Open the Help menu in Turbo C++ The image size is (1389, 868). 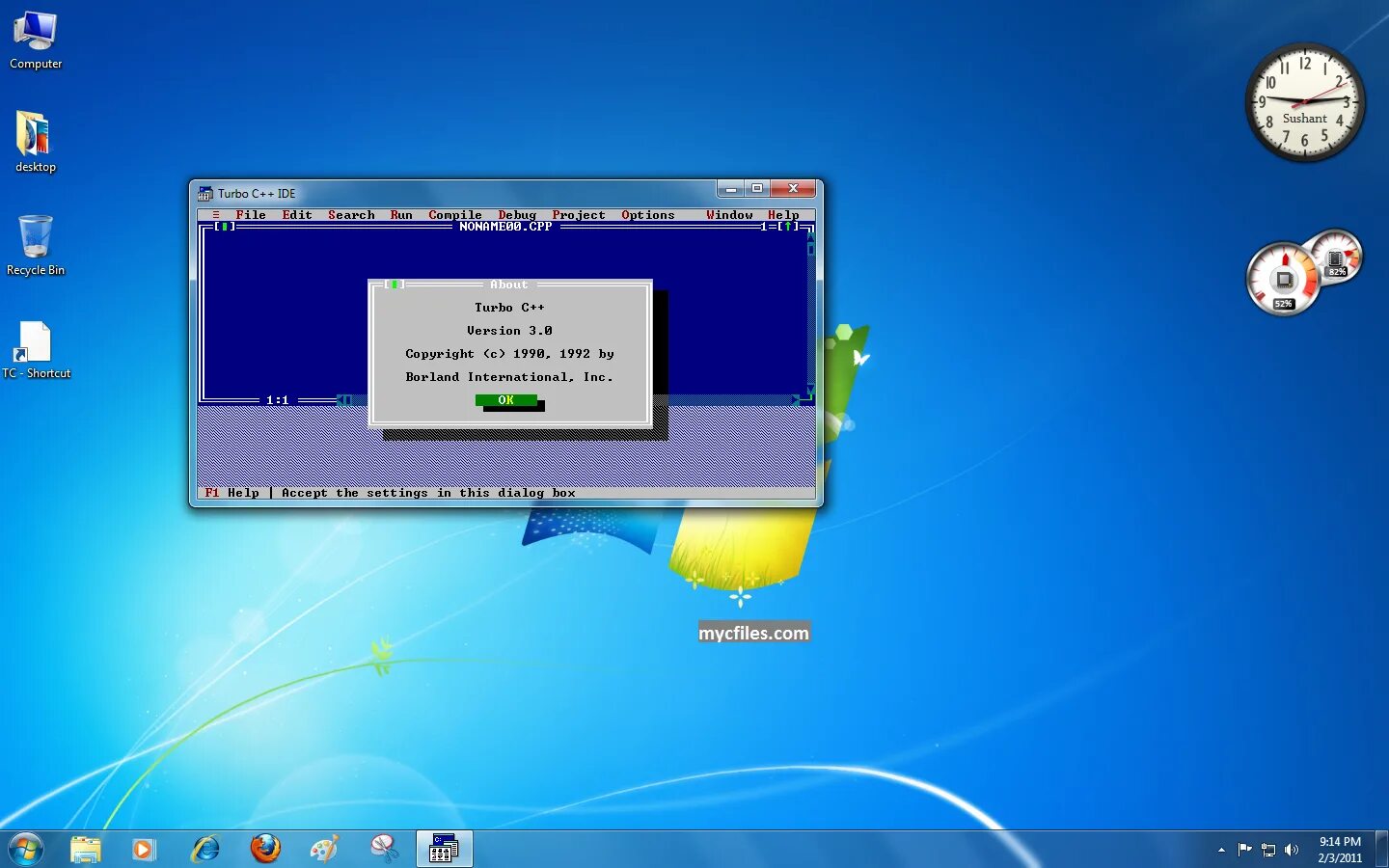pyautogui.click(x=783, y=215)
